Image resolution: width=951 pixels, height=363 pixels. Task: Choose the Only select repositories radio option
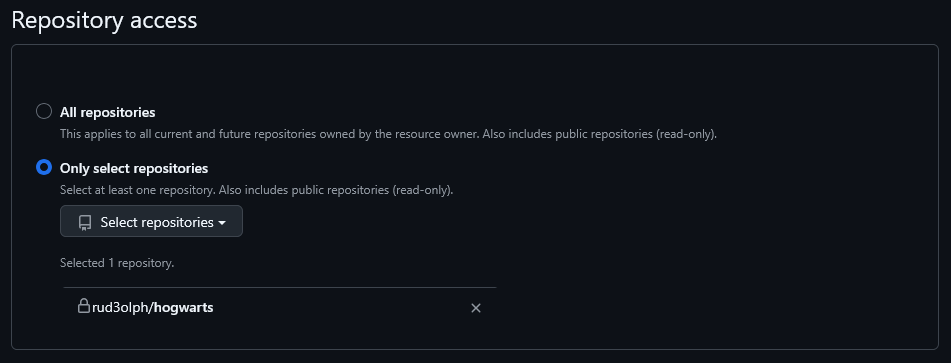point(44,167)
